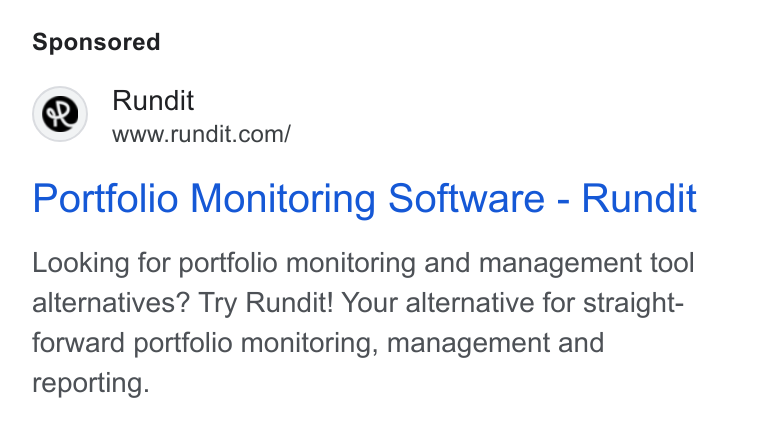Open the Portfolio Monitoring Software - Rundit link
The image size is (760, 426).
[x=364, y=199]
